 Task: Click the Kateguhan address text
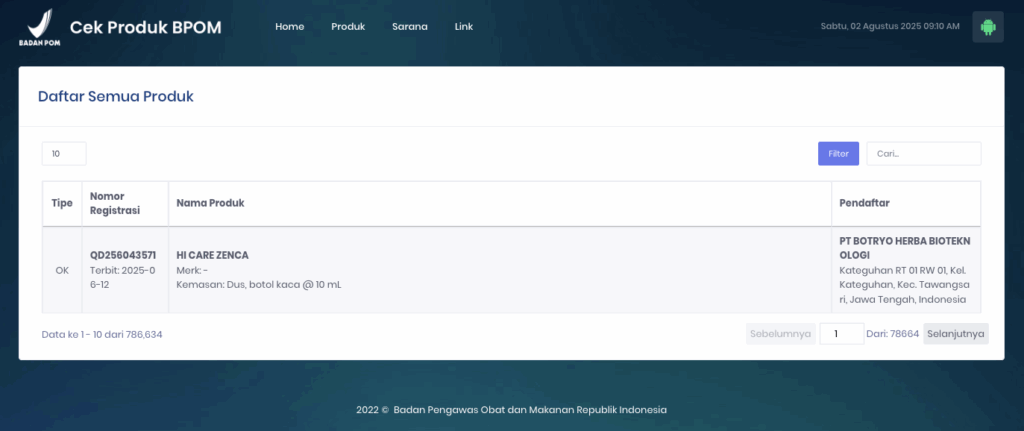pos(904,285)
